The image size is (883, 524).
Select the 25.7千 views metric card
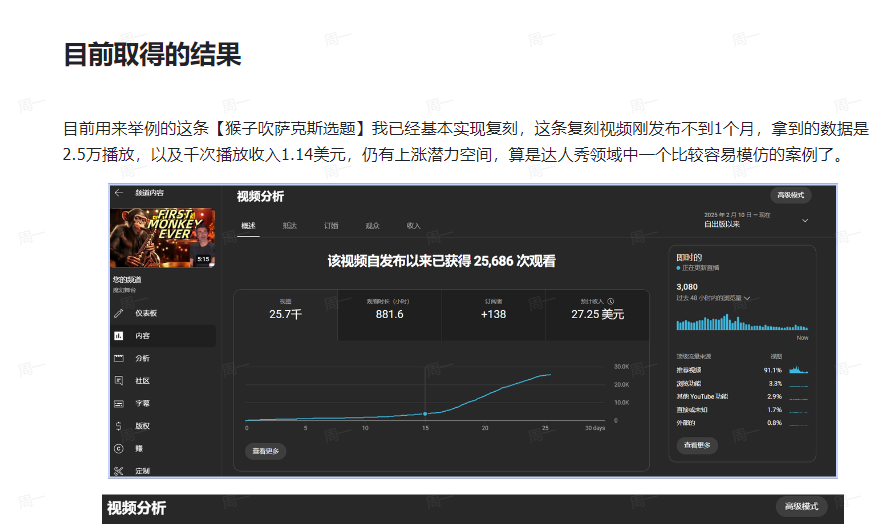click(286, 315)
